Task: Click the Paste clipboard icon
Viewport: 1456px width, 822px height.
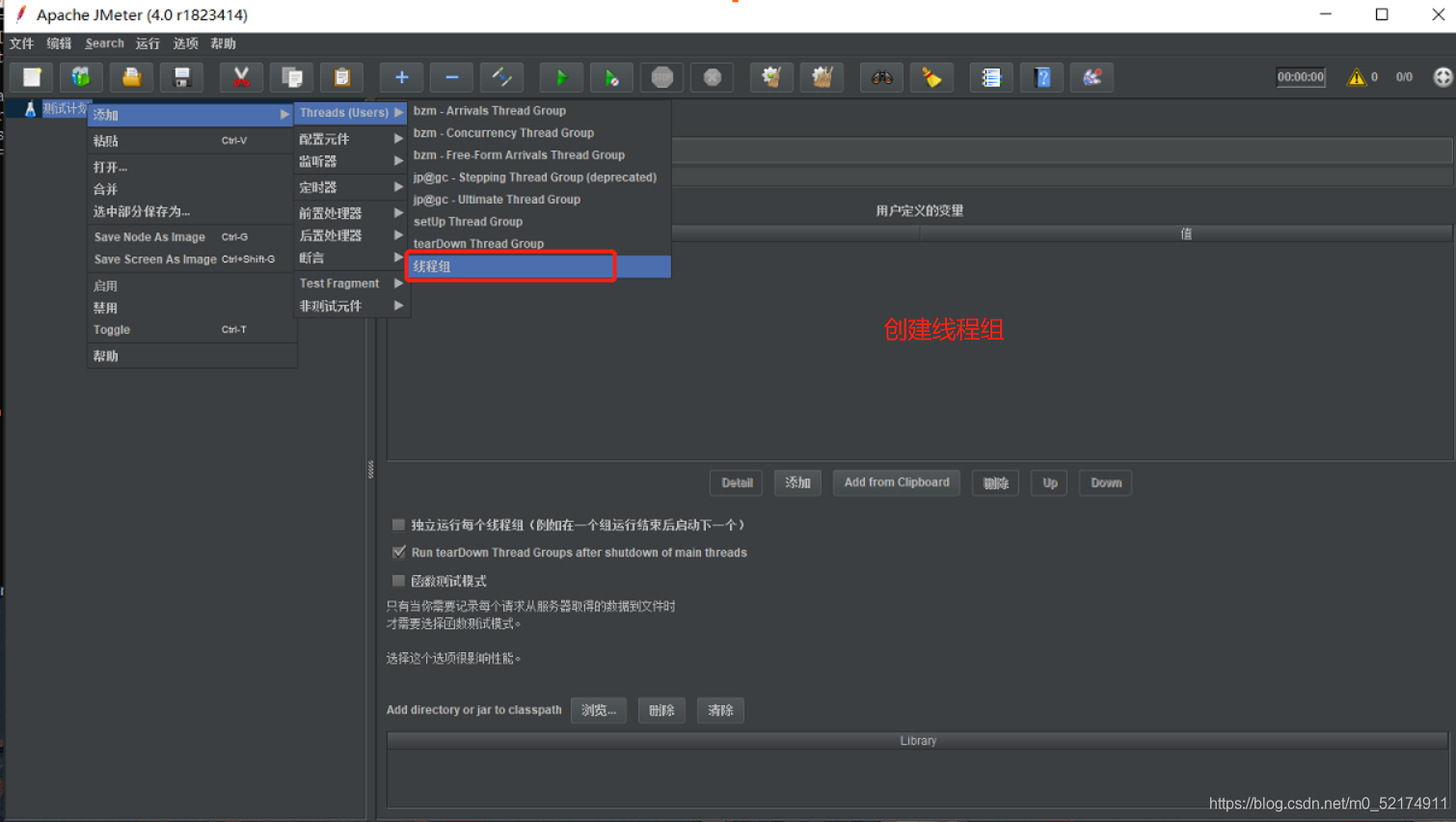Action: [341, 77]
